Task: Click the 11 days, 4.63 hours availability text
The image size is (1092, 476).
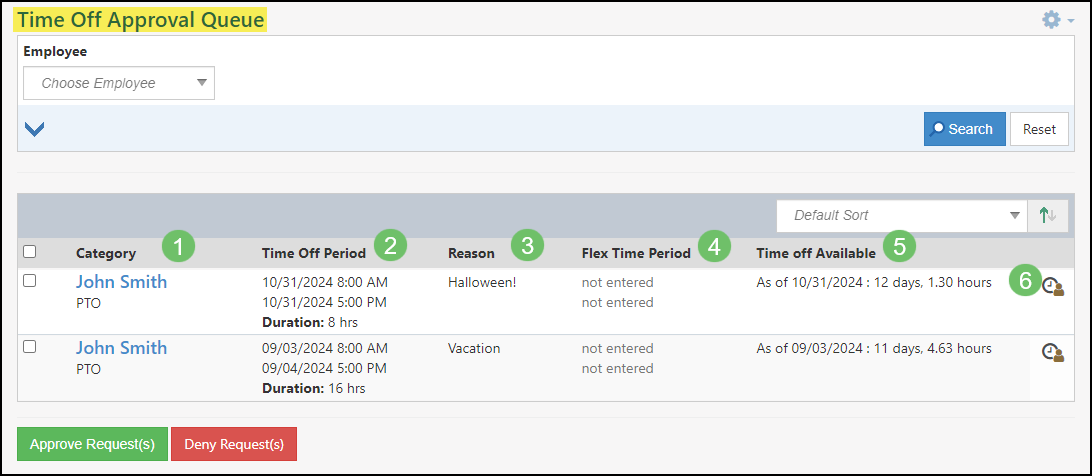Action: click(x=933, y=348)
